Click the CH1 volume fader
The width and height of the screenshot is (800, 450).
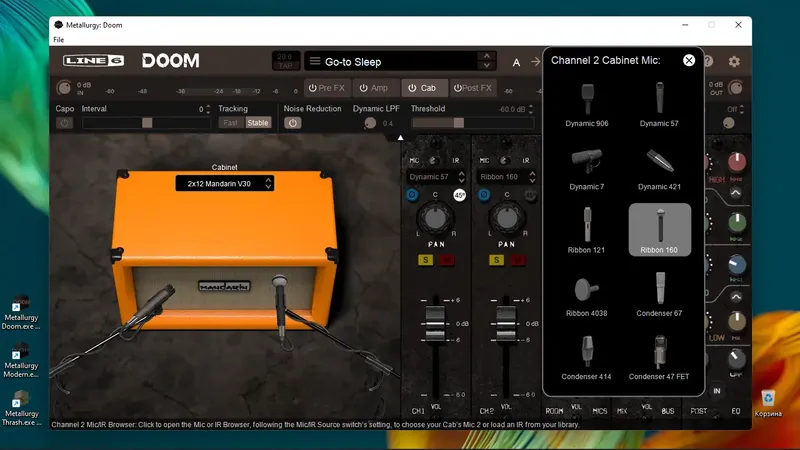click(x=435, y=323)
